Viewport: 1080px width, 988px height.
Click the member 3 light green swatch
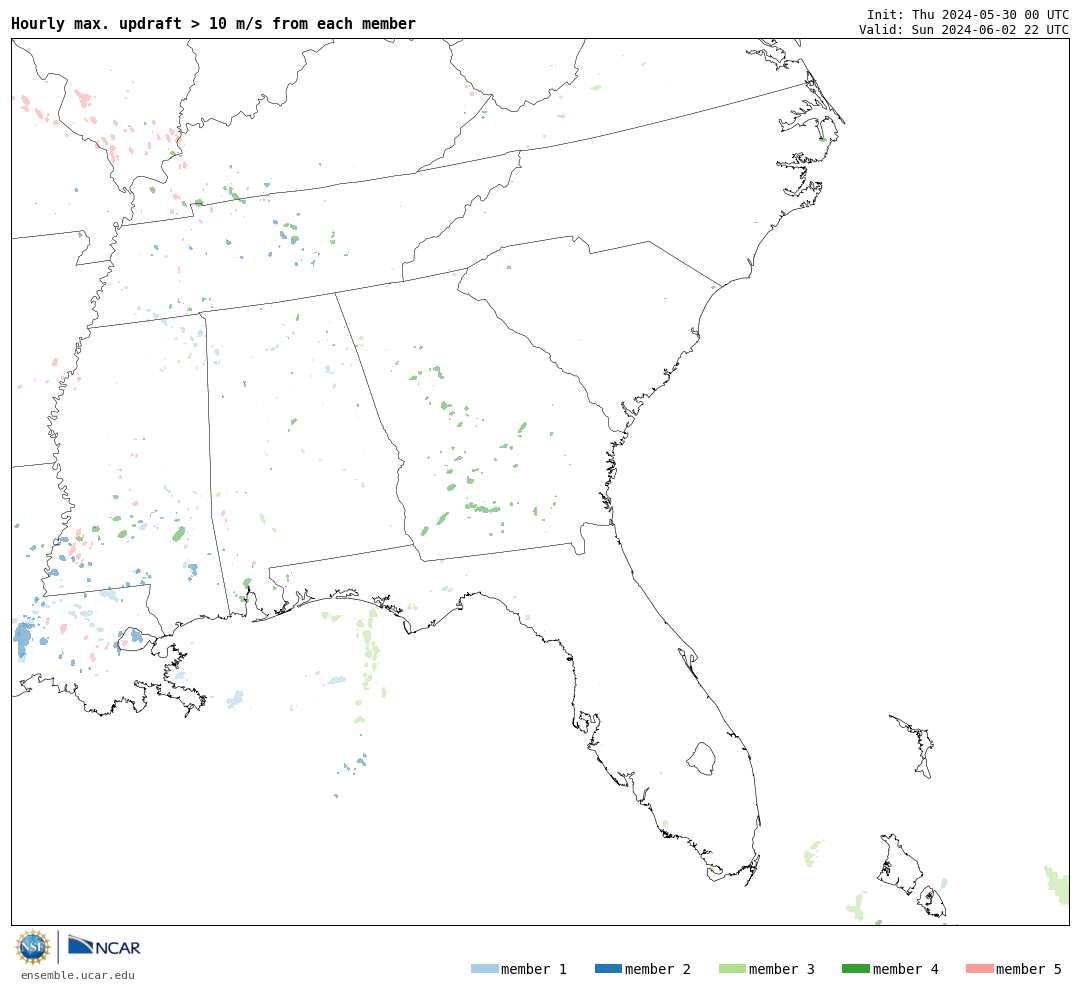pos(732,969)
